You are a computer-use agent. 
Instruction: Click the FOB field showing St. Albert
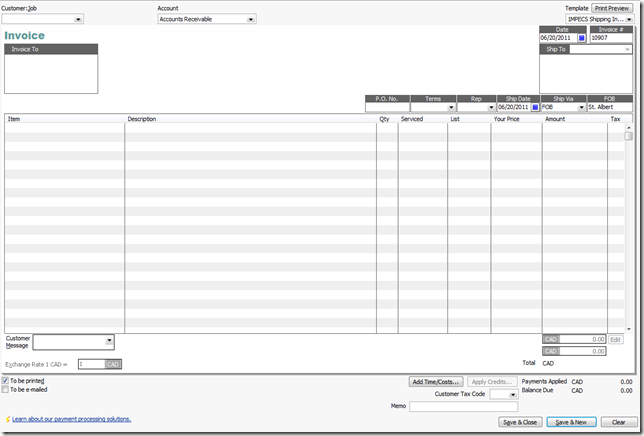coord(610,107)
